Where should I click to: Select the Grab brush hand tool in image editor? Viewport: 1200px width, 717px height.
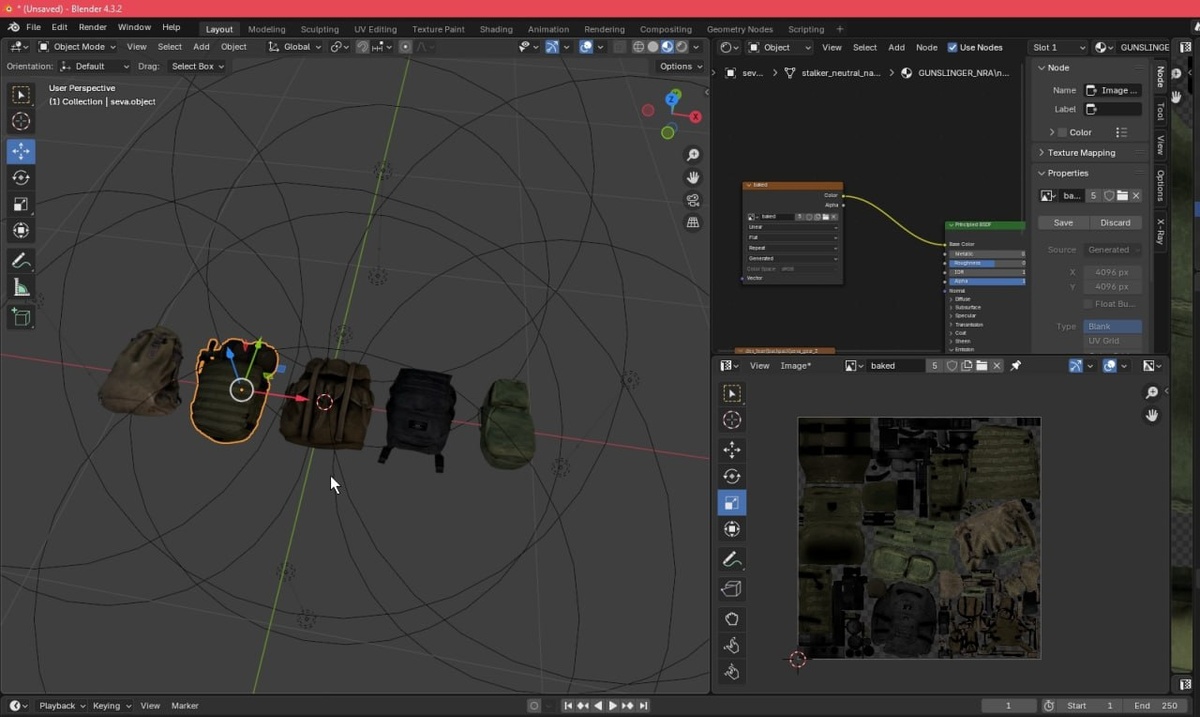click(731, 619)
